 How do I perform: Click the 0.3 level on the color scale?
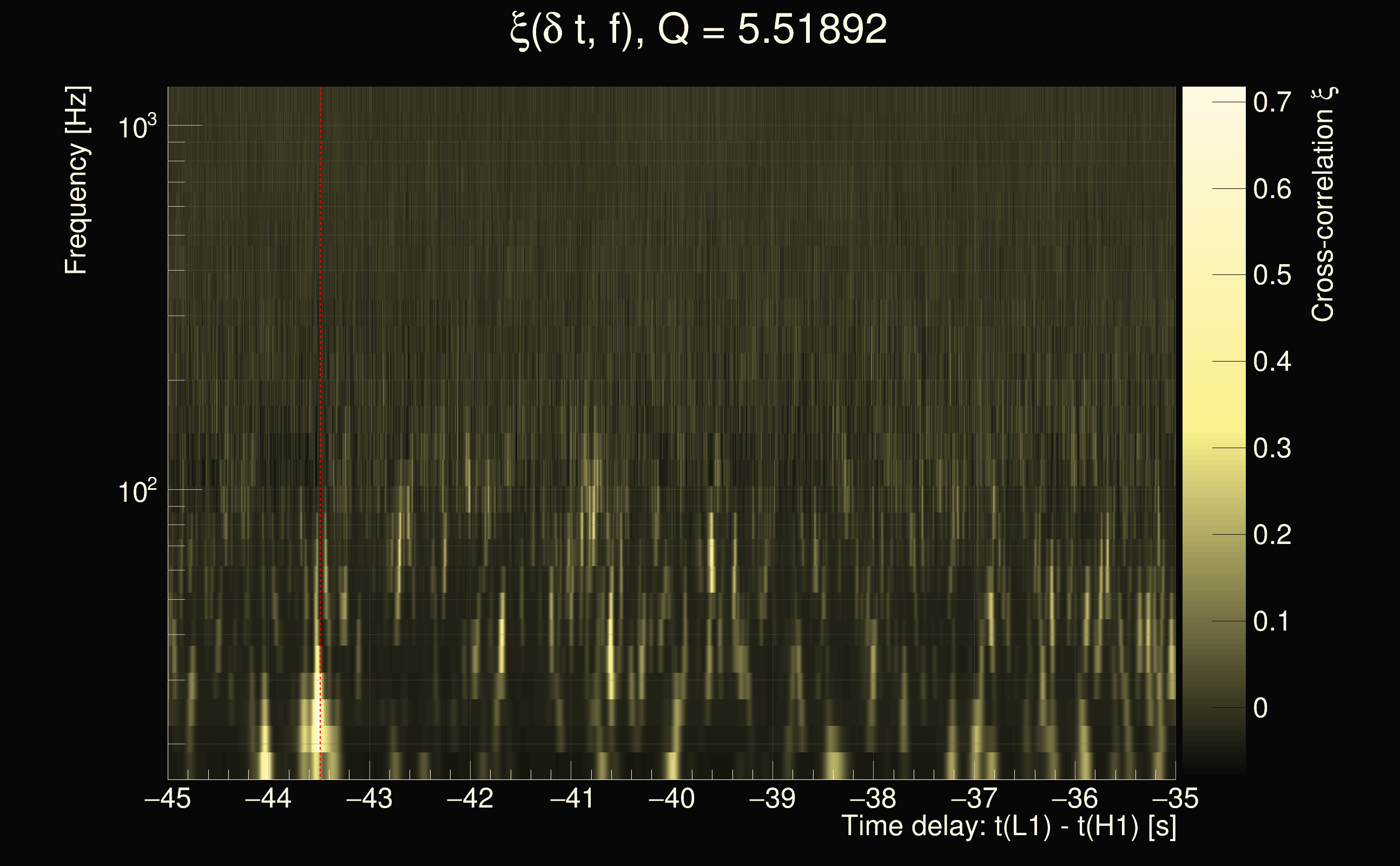tap(1272, 449)
